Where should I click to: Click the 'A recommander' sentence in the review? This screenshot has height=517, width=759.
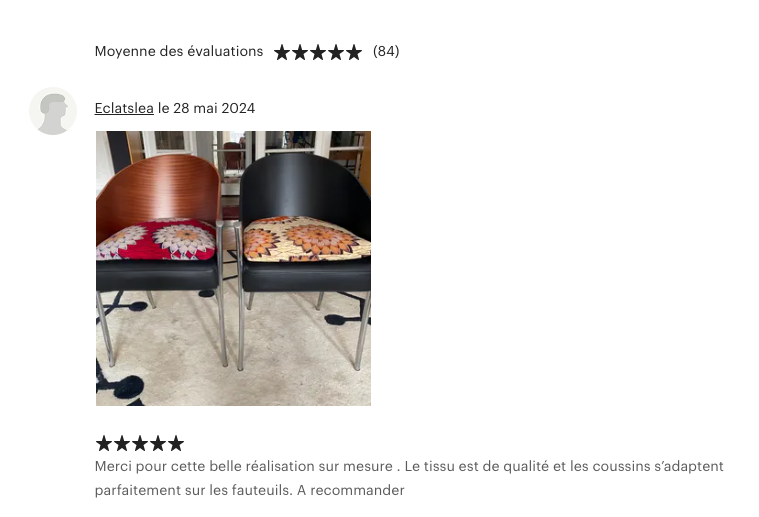(350, 490)
